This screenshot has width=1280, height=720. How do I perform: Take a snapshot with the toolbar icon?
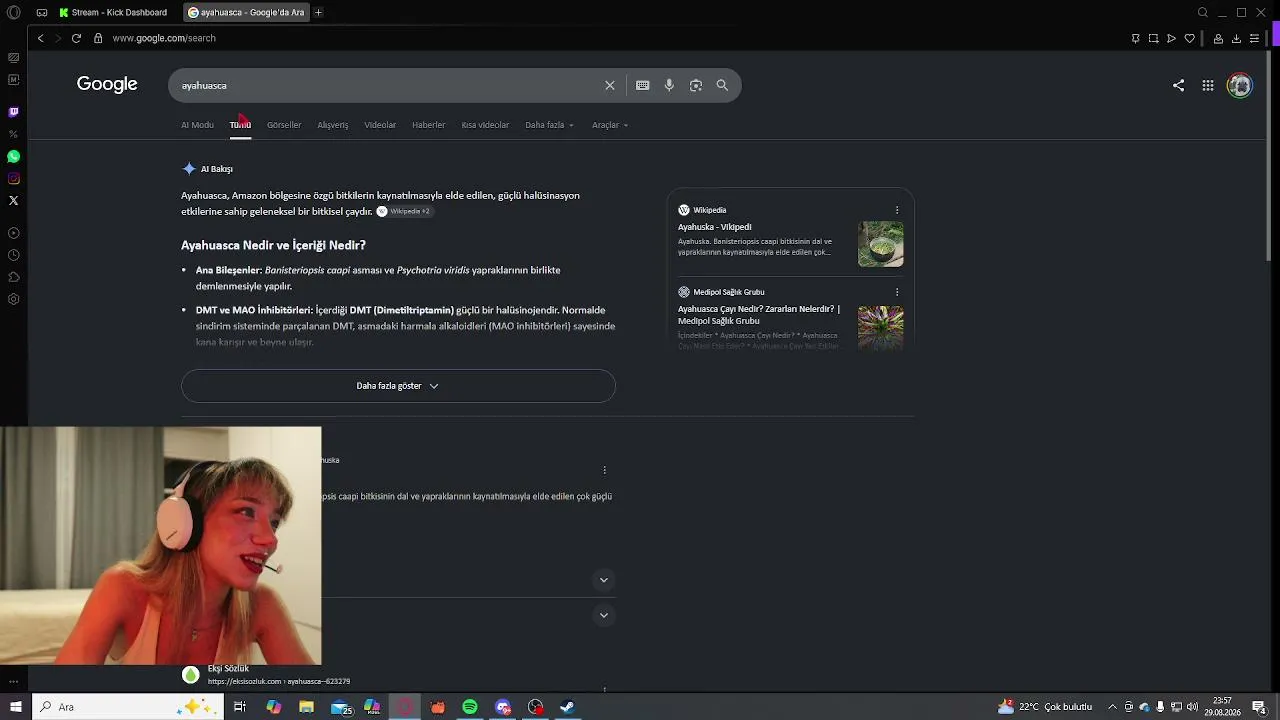coord(1153,38)
